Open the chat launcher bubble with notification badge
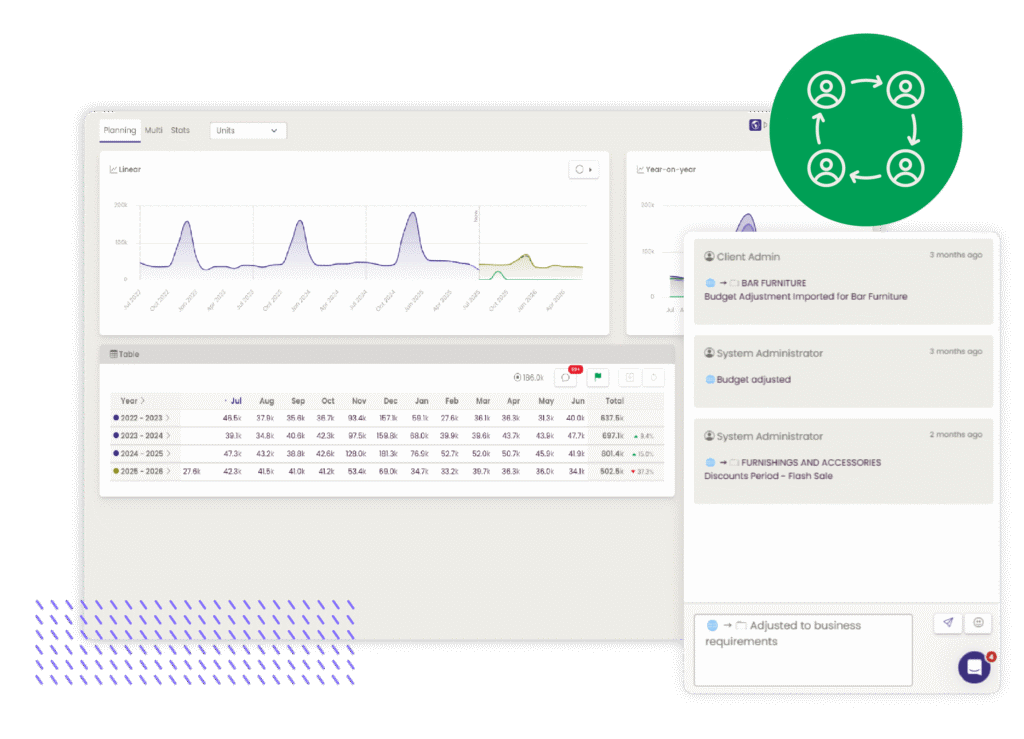This screenshot has width=1024, height=739. coord(974,667)
